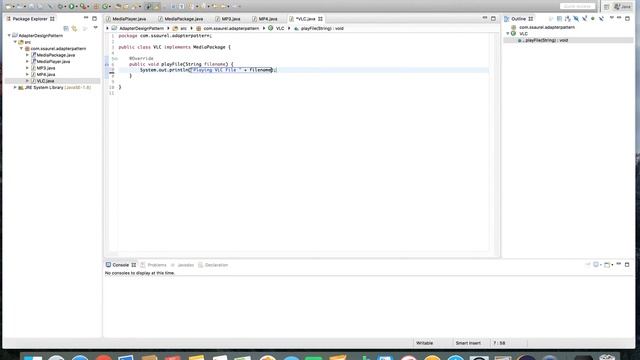This screenshot has width=640, height=360.
Task: Close the VLC.java editor tab
Action: tap(320, 19)
